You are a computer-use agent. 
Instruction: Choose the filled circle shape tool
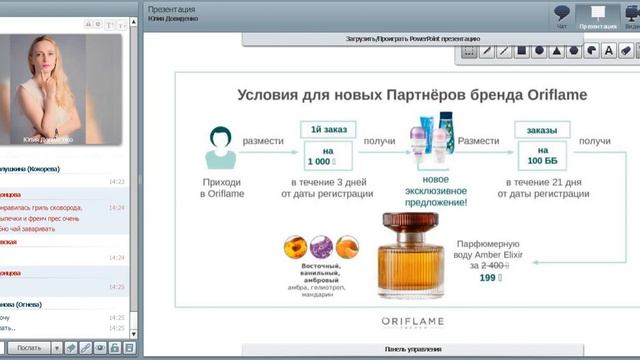539,51
